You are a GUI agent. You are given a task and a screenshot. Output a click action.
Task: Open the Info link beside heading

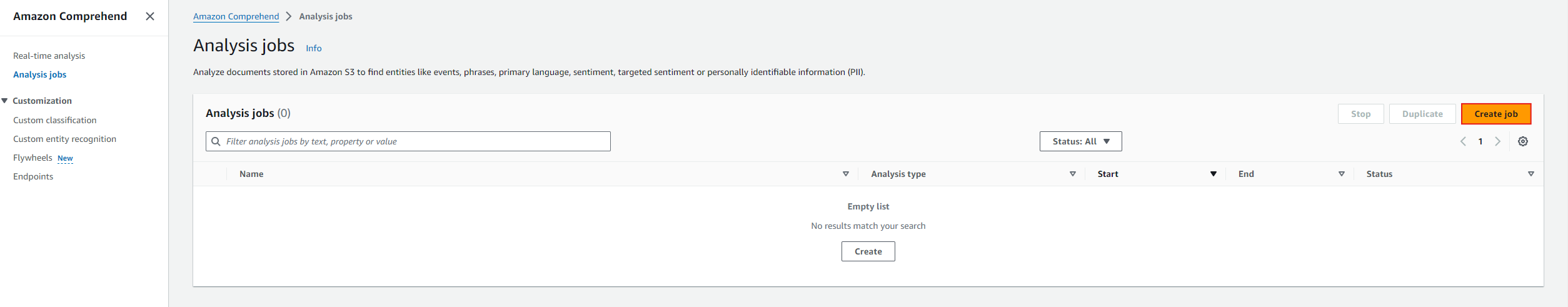[313, 48]
